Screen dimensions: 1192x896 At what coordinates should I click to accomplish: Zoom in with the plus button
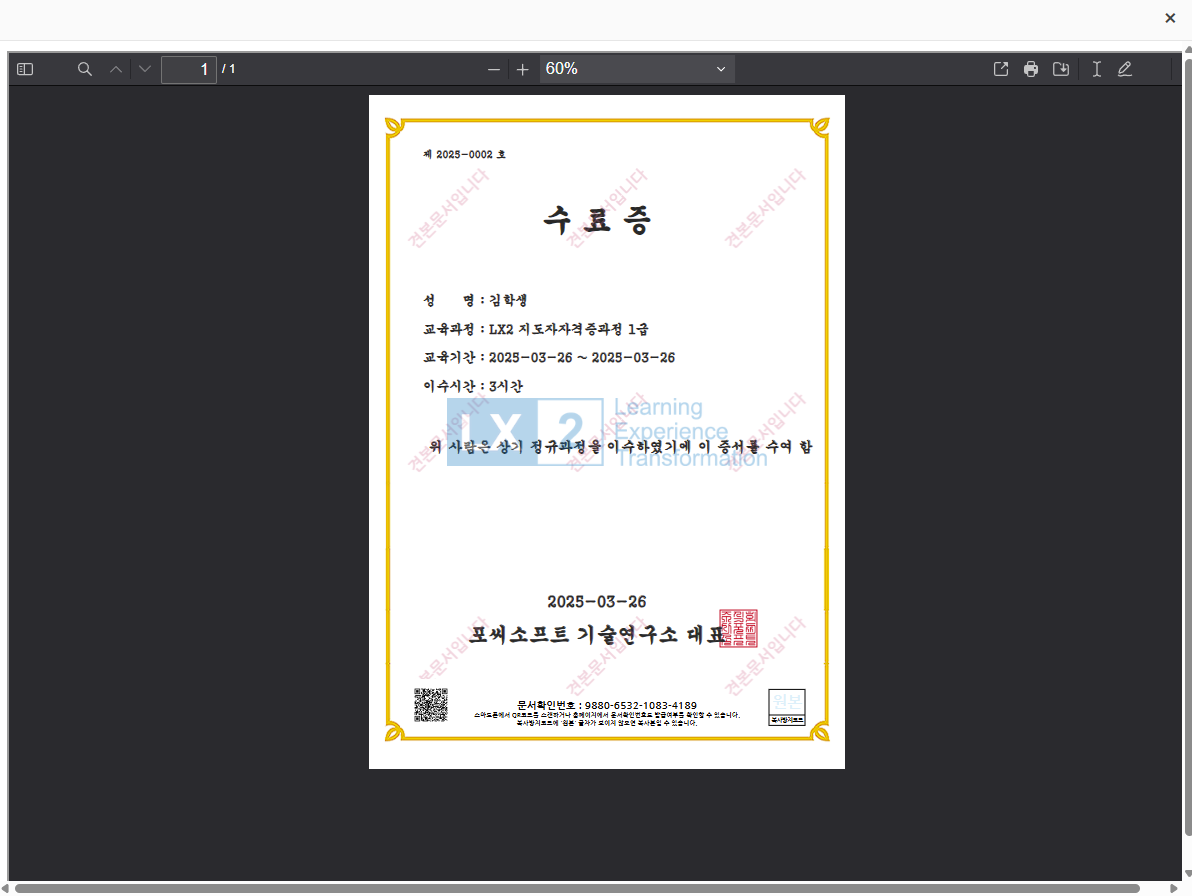tap(522, 69)
